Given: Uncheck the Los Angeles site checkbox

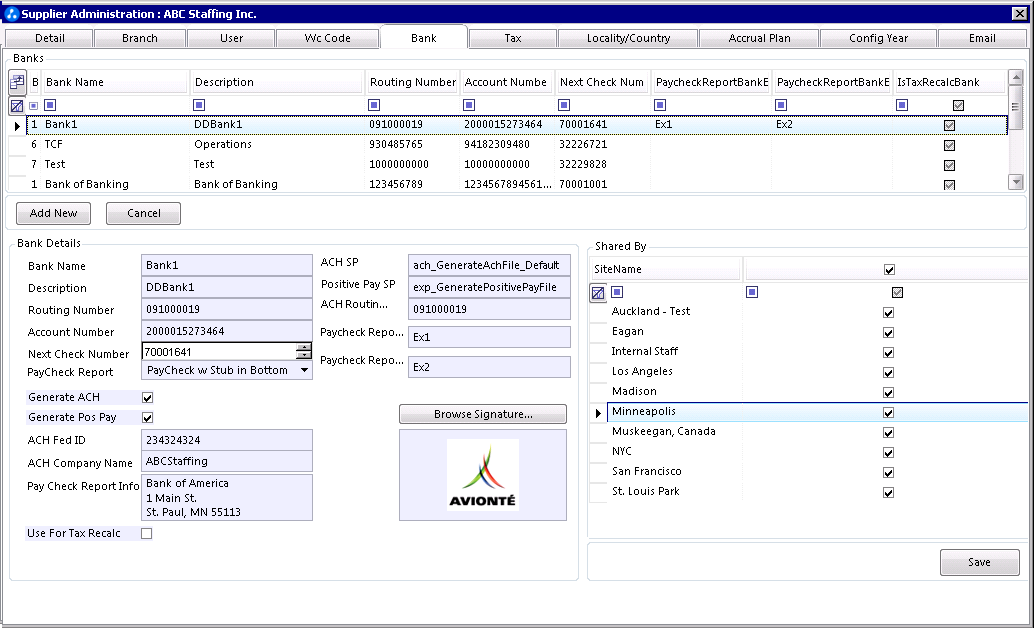Looking at the screenshot, I should (x=888, y=373).
